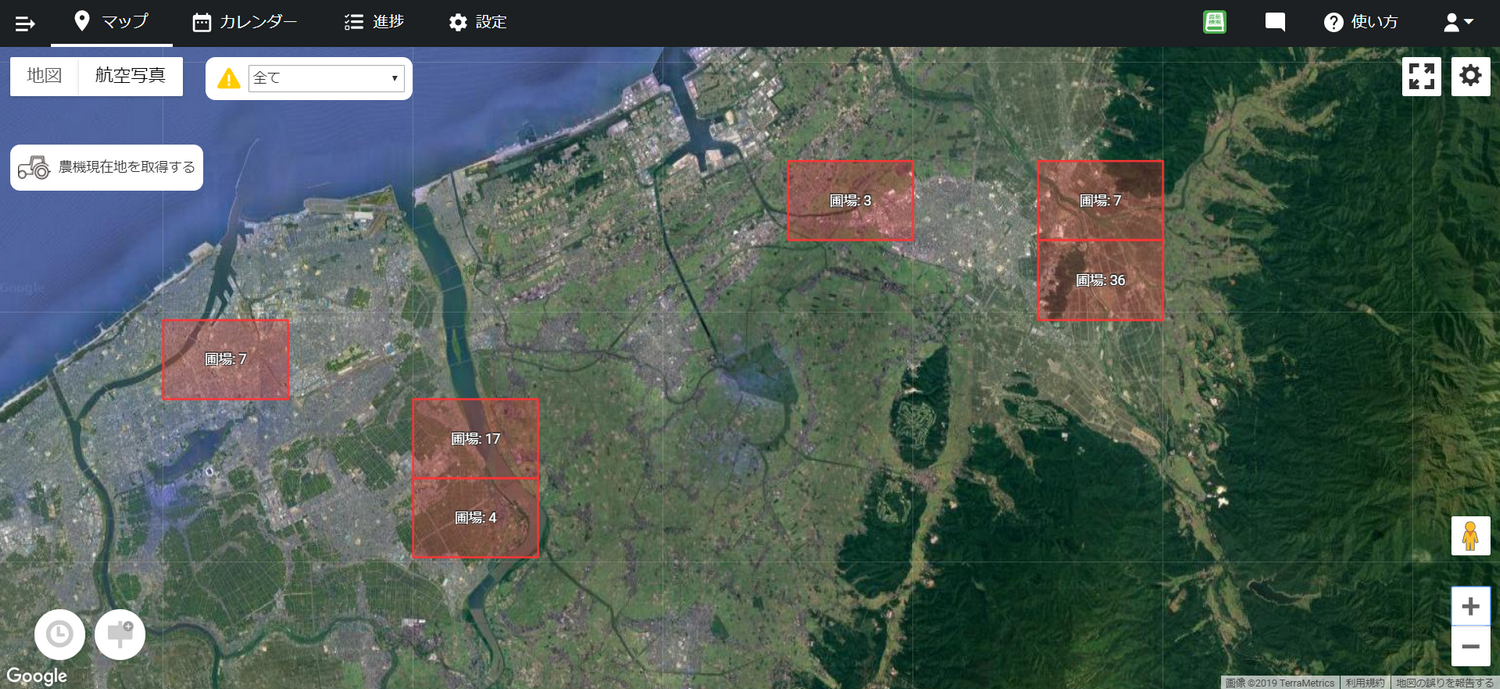Viewport: 1500px width, 689px height.
Task: Click 地図の誤りを報告する link
Action: (1445, 682)
